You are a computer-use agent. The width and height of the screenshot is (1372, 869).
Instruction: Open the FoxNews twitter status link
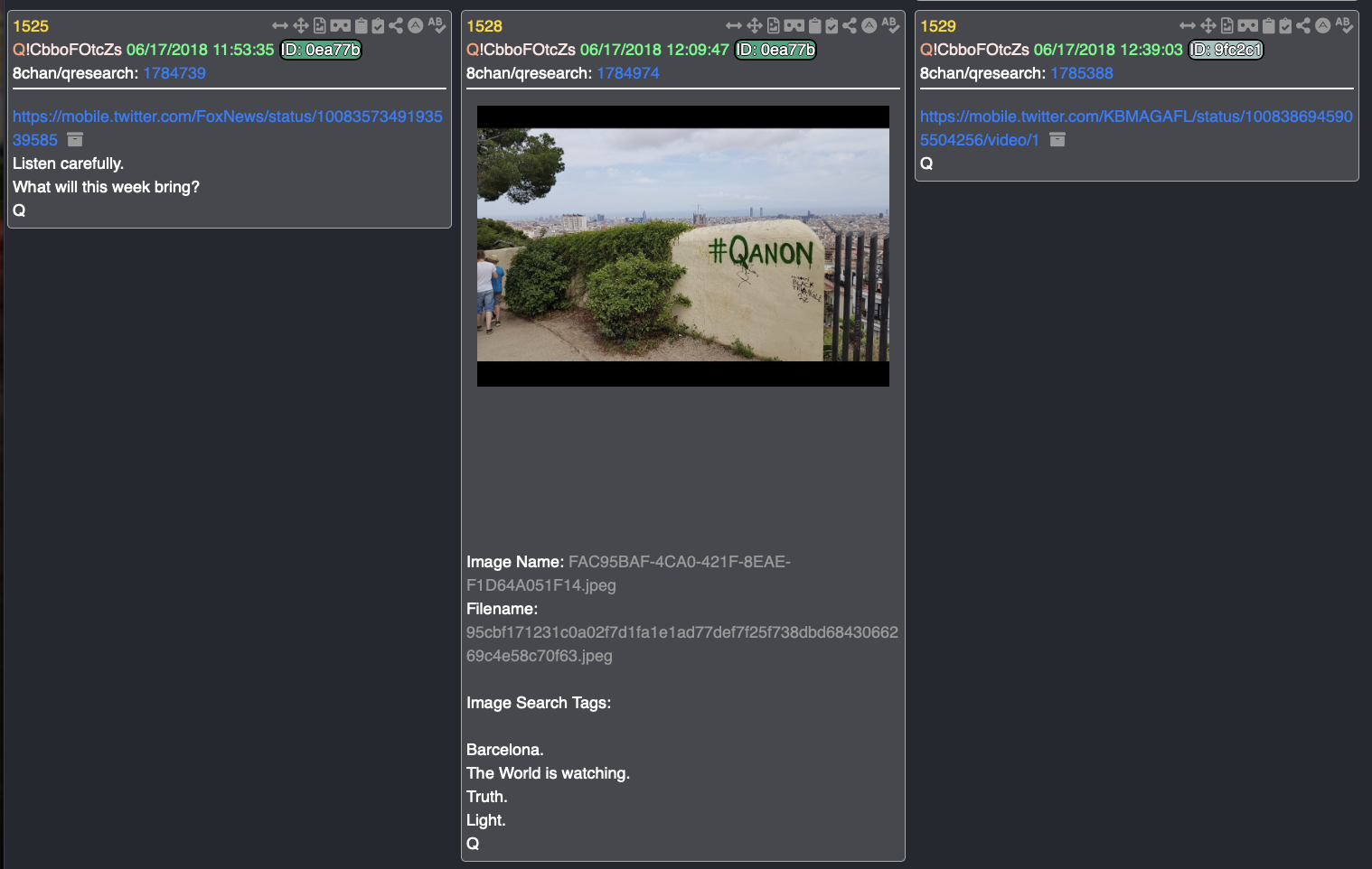(x=228, y=128)
